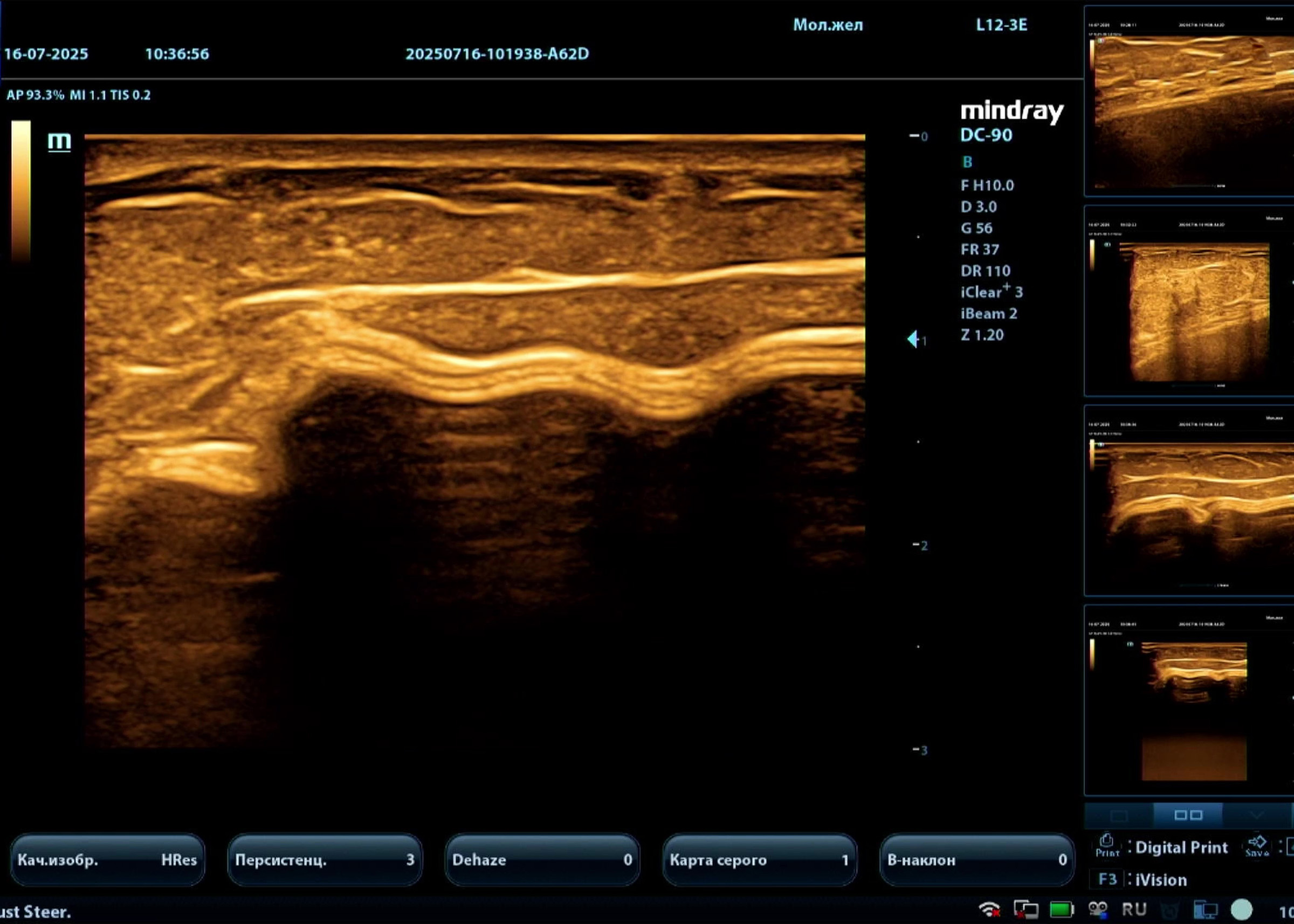The image size is (1294, 924).
Task: Open the second saved ultrasound thumbnail
Action: coord(1189,301)
